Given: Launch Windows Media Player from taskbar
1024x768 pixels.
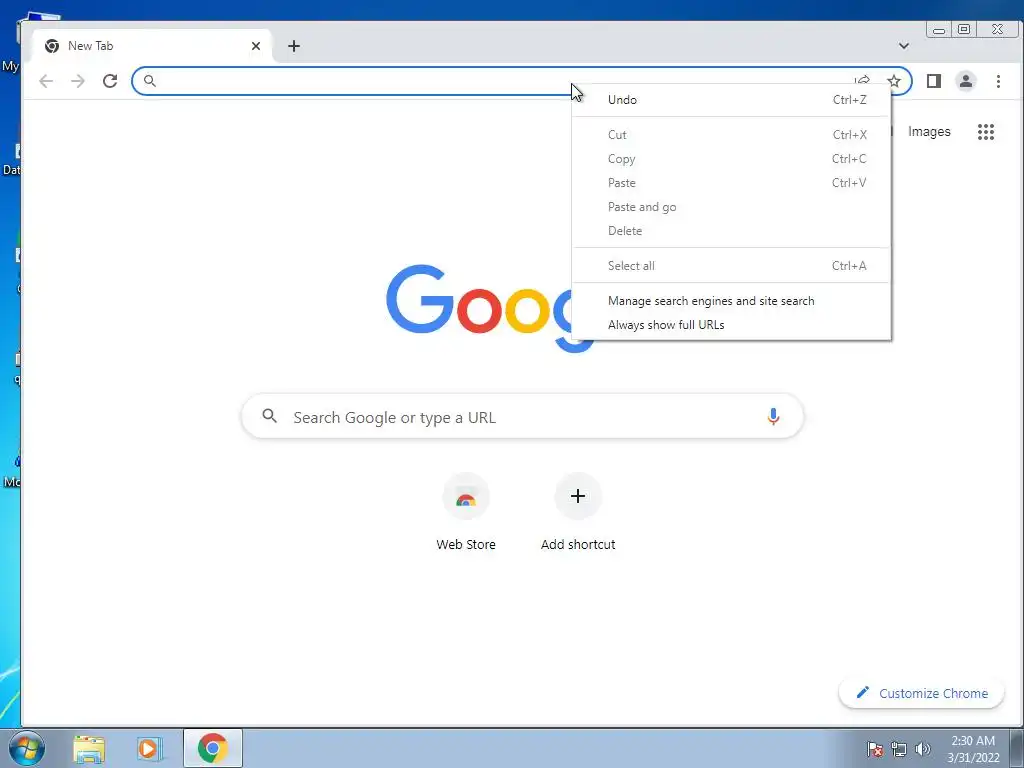Looking at the screenshot, I should click(149, 748).
